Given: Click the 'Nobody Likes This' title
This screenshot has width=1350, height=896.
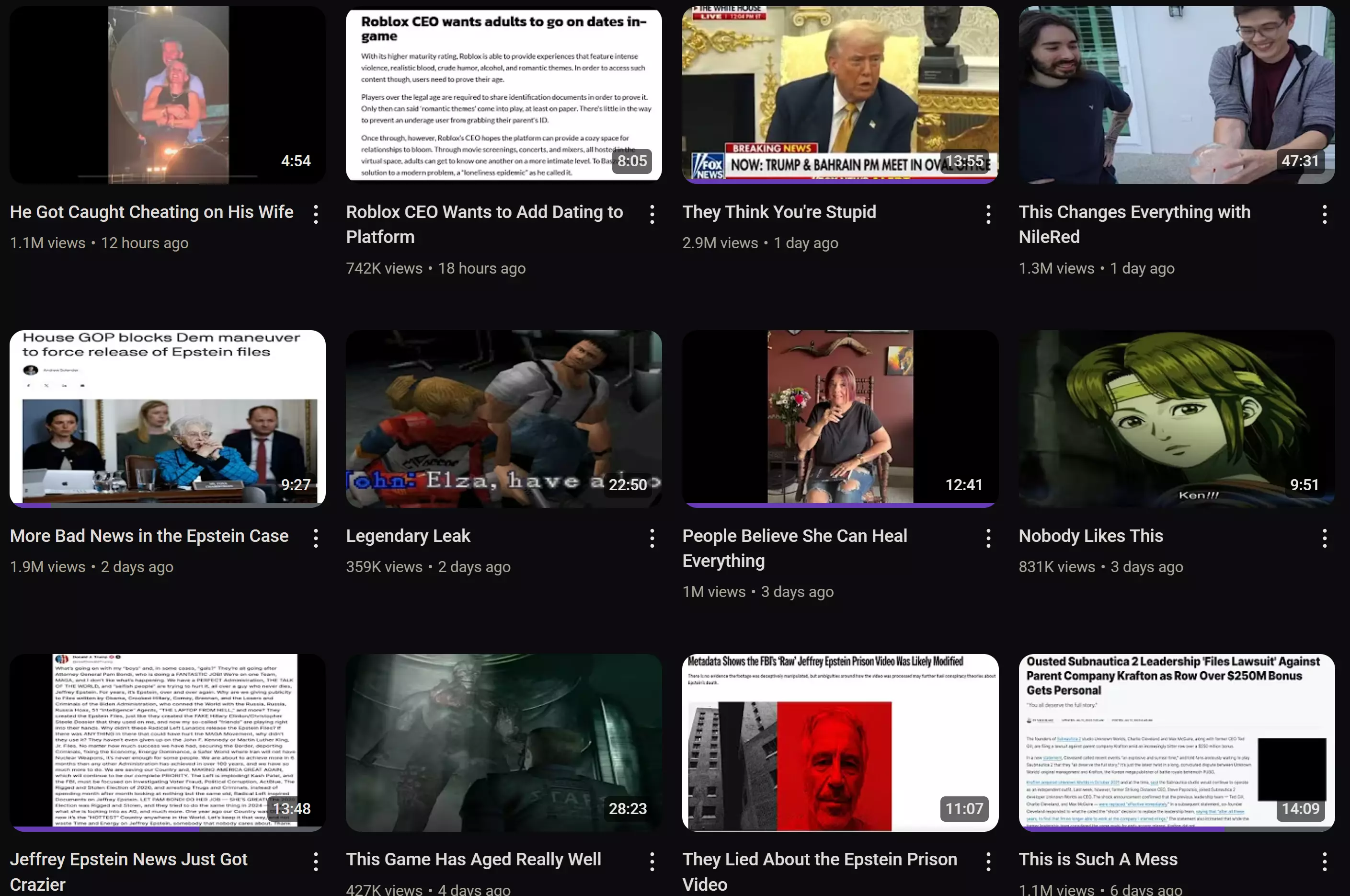Looking at the screenshot, I should (x=1091, y=536).
